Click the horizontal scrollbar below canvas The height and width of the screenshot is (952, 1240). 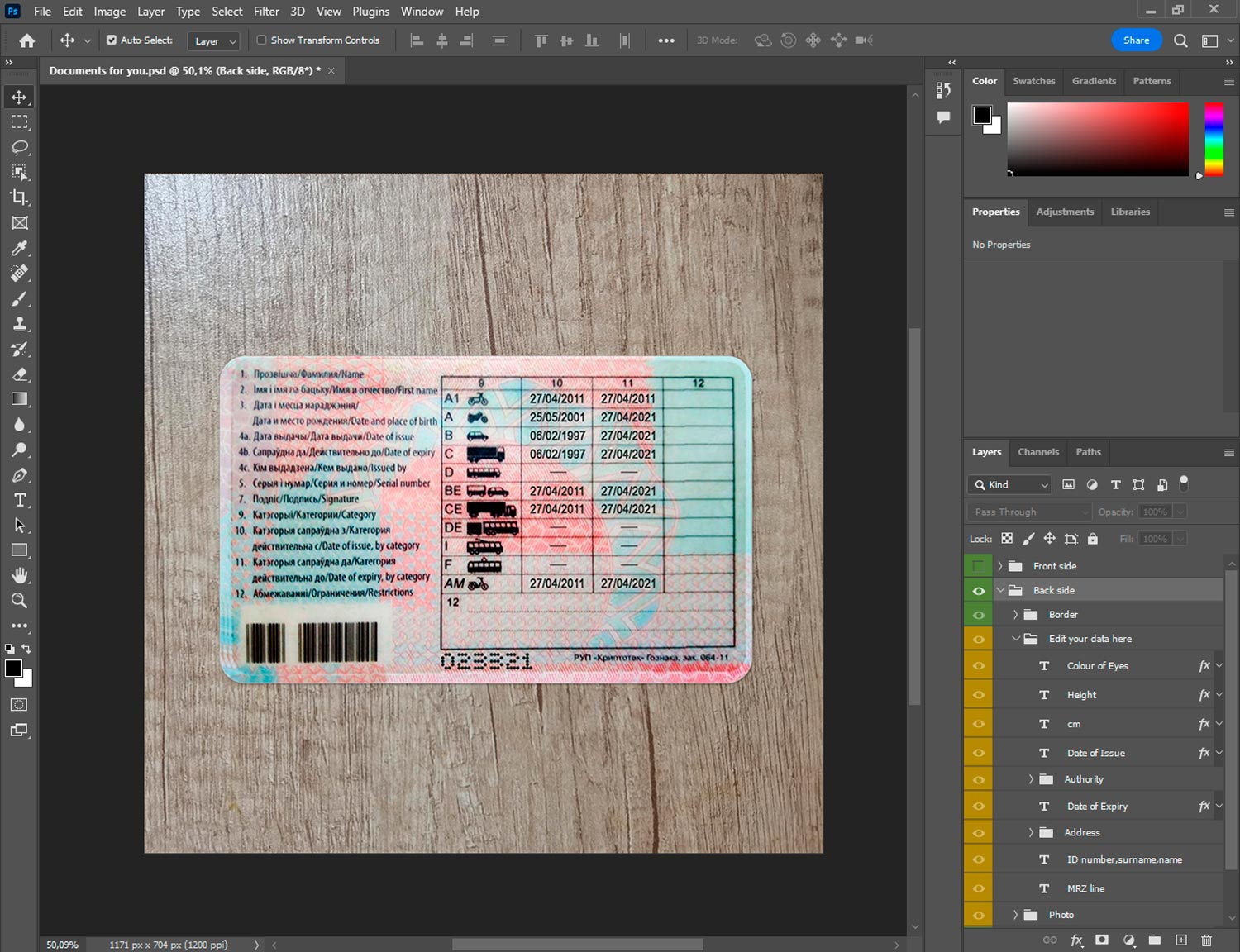point(577,944)
